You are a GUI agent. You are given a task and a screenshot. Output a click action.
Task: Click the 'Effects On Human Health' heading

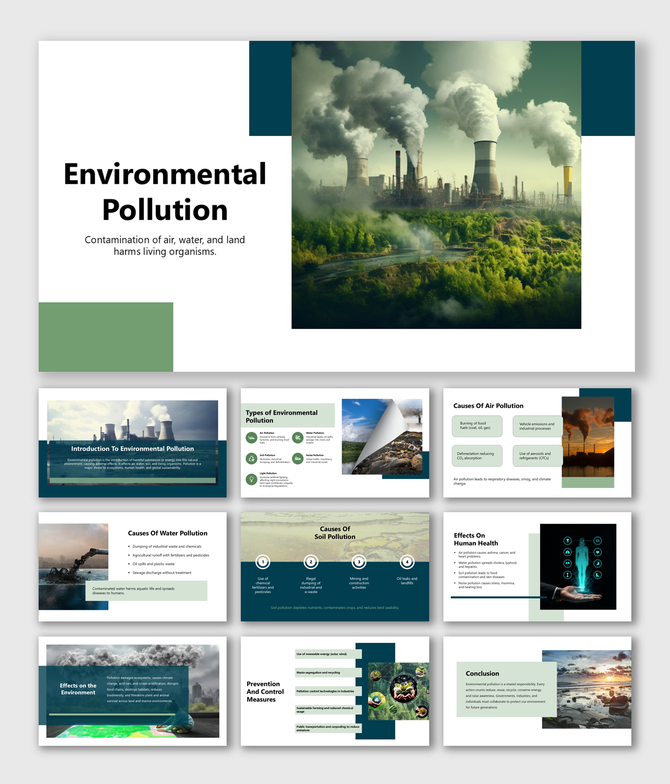[476, 539]
